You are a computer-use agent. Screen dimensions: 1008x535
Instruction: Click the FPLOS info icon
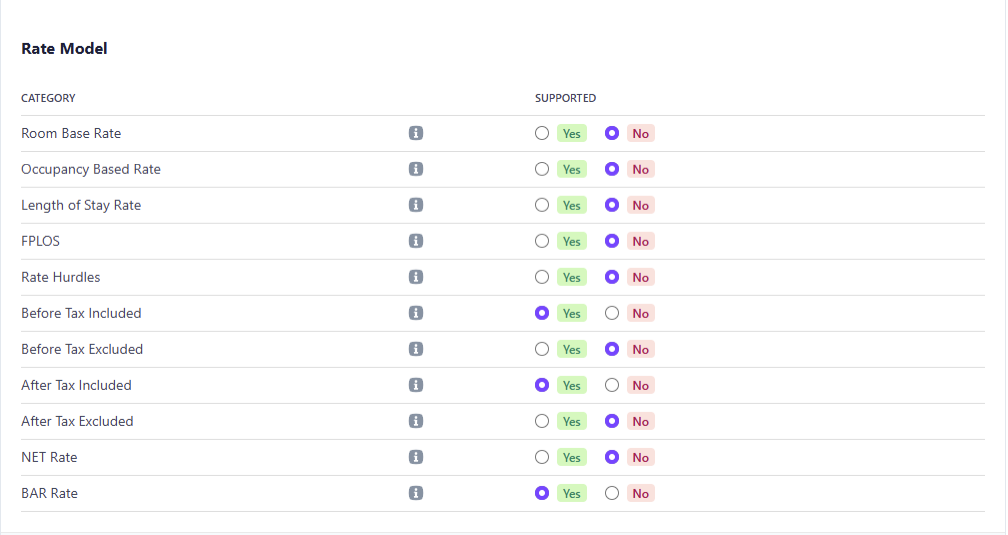pyautogui.click(x=416, y=241)
